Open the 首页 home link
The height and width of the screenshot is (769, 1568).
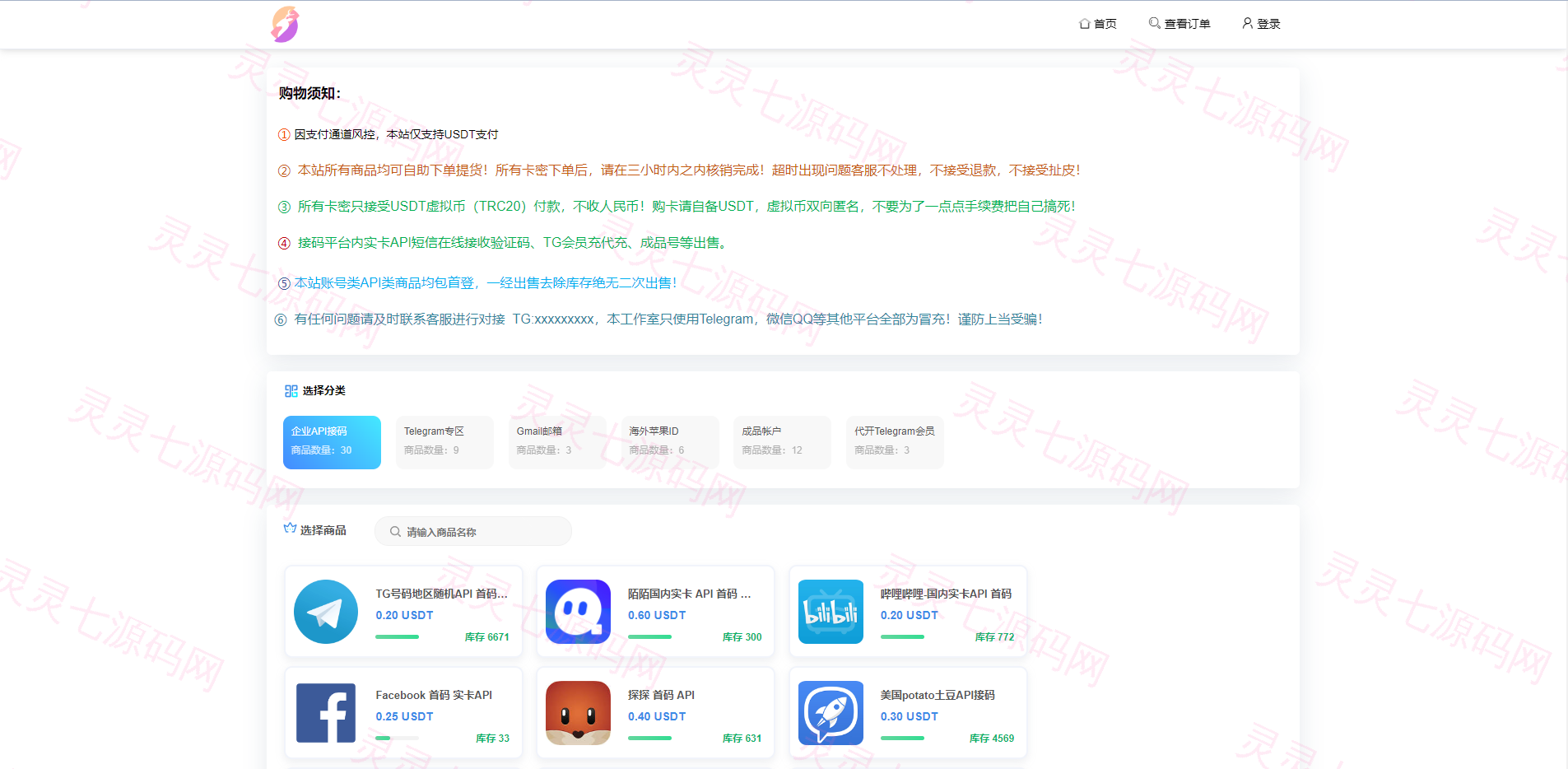click(1098, 24)
